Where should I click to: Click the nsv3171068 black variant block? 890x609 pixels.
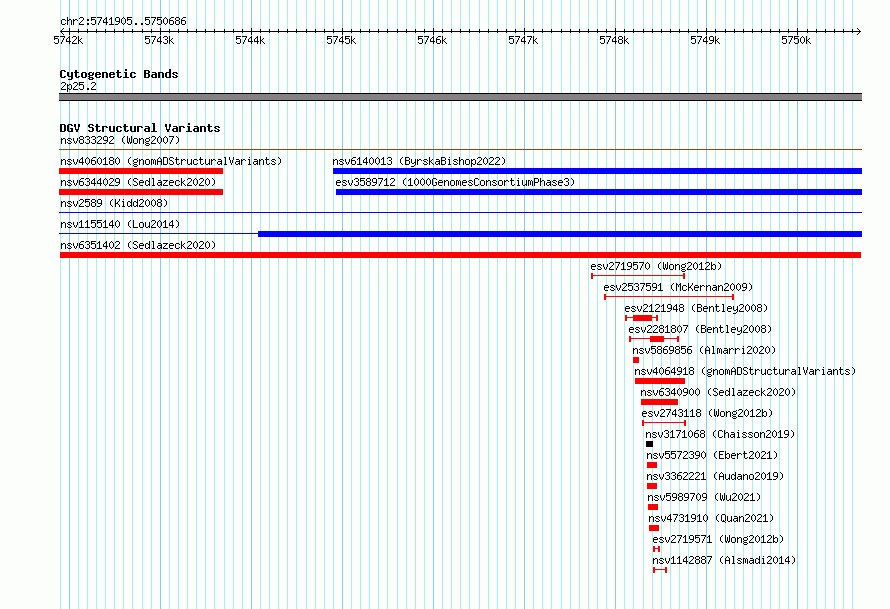coord(649,444)
